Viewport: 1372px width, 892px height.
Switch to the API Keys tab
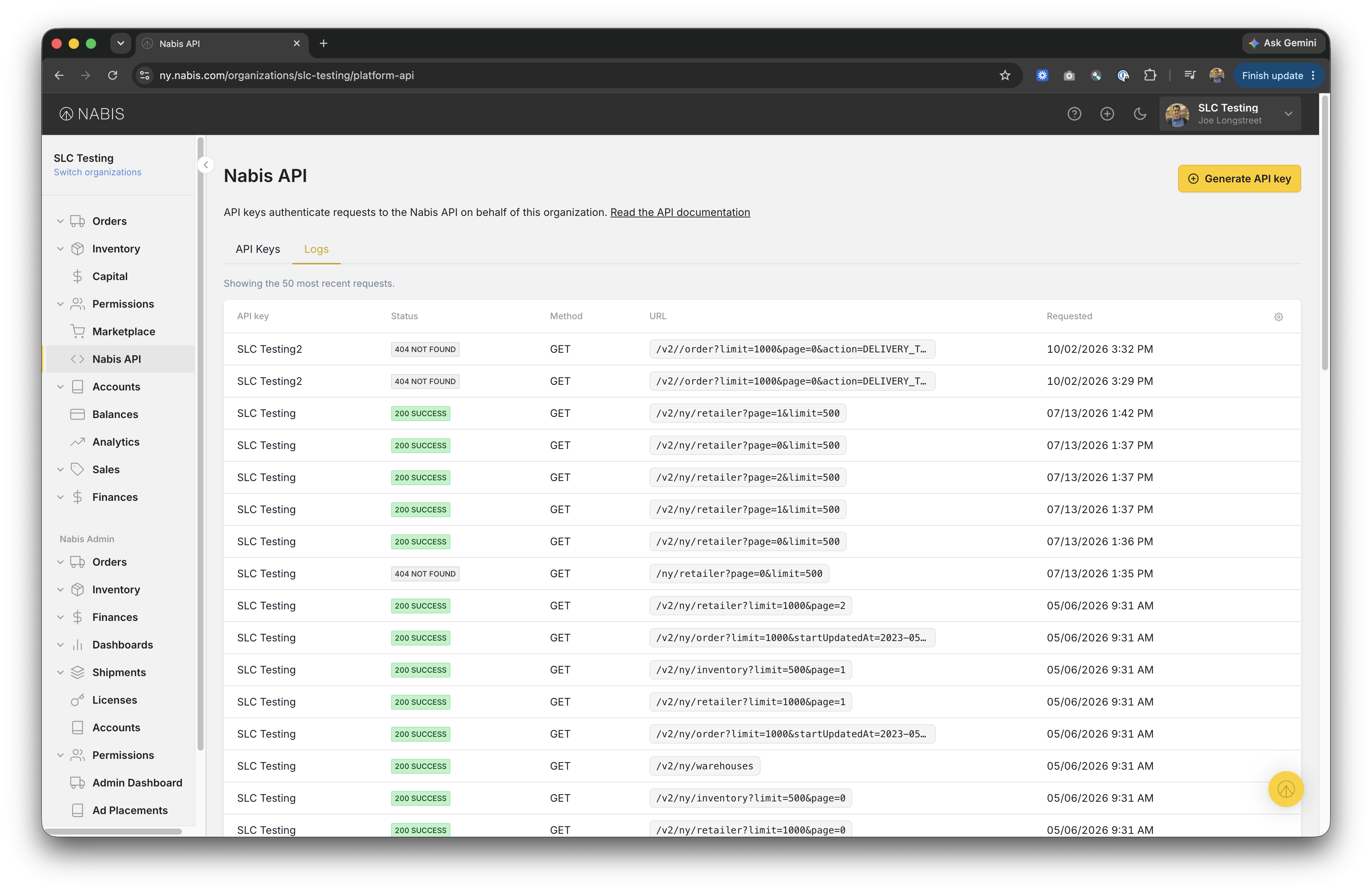pos(258,249)
